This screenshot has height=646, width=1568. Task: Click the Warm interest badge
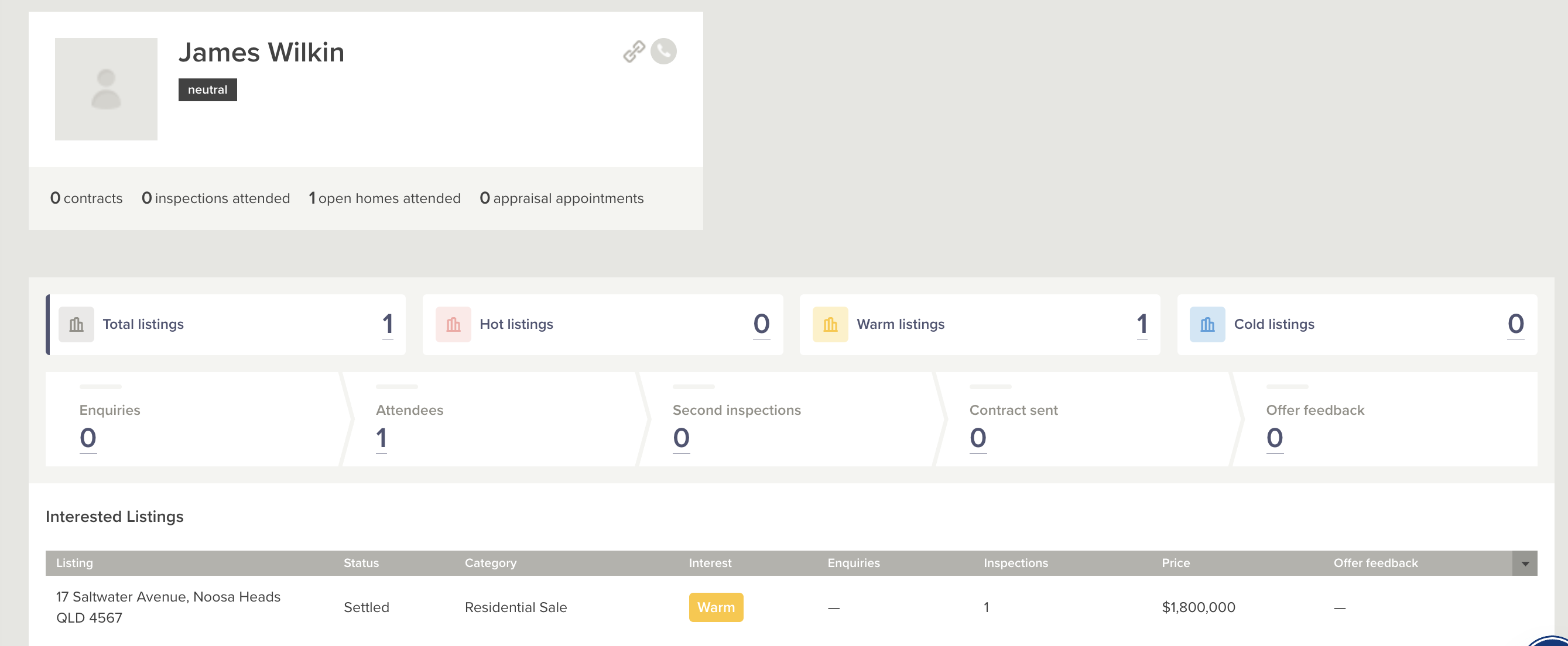point(715,607)
